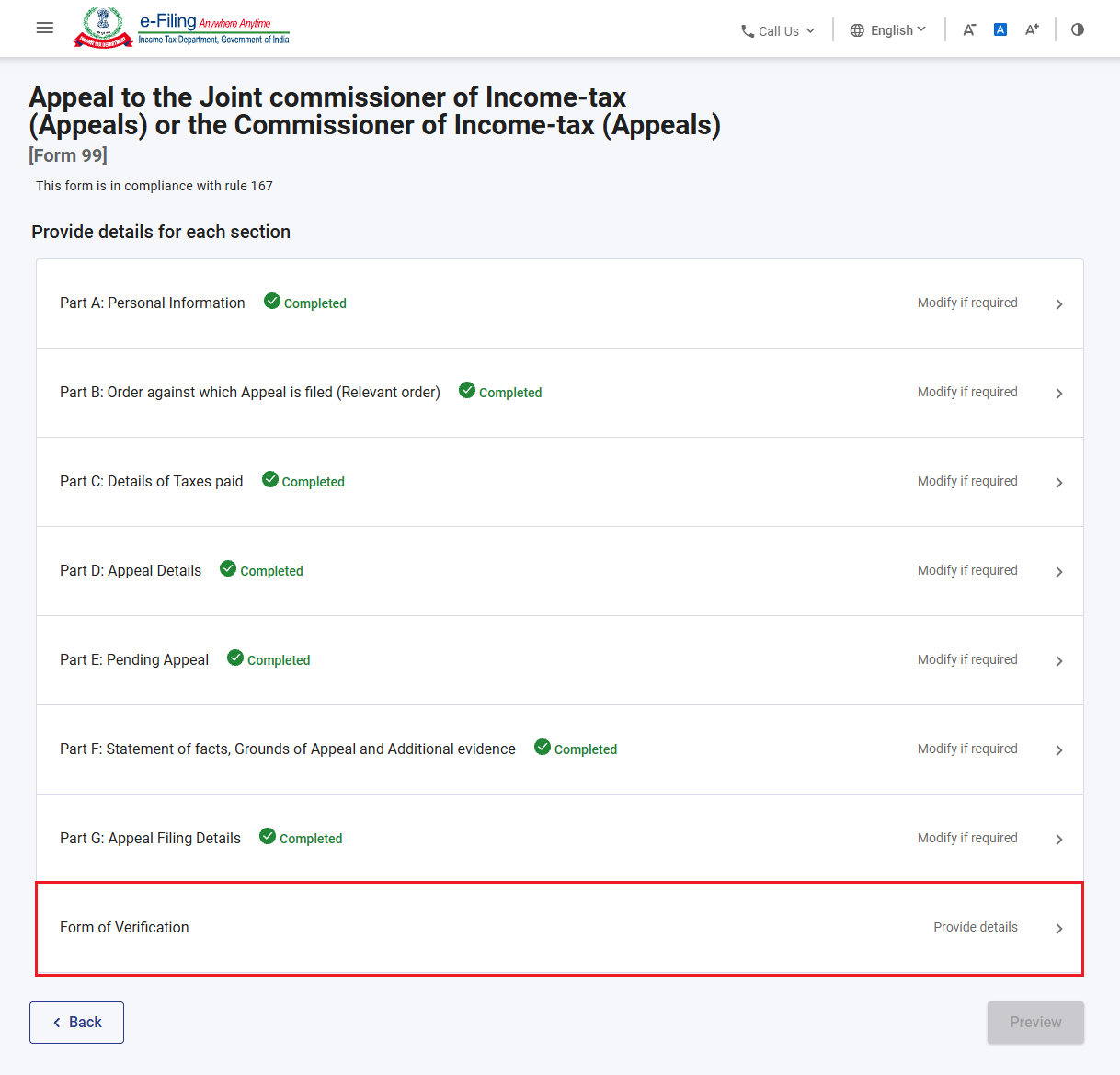
Task: Click the Preview button
Action: (x=1035, y=1023)
